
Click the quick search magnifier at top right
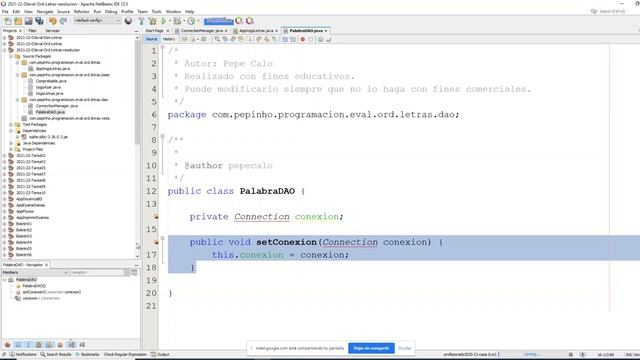[594, 11]
